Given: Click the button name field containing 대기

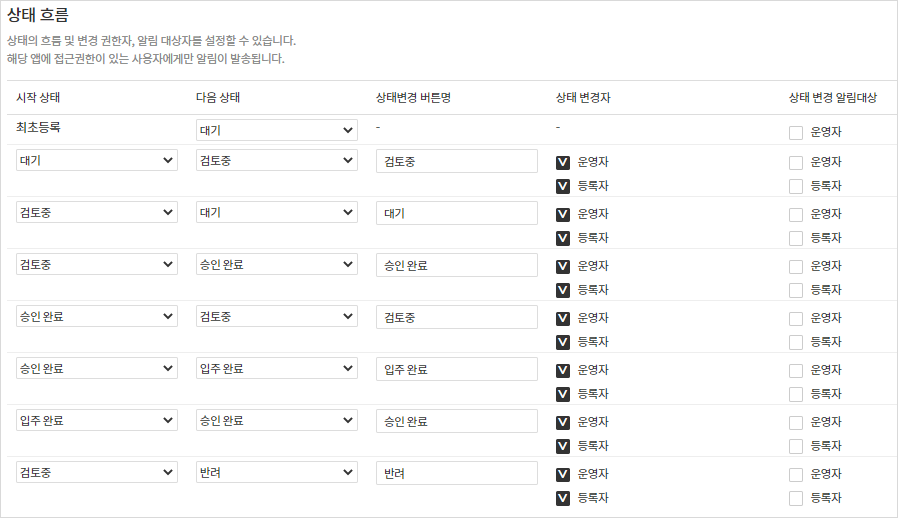Looking at the screenshot, I should (x=456, y=212).
